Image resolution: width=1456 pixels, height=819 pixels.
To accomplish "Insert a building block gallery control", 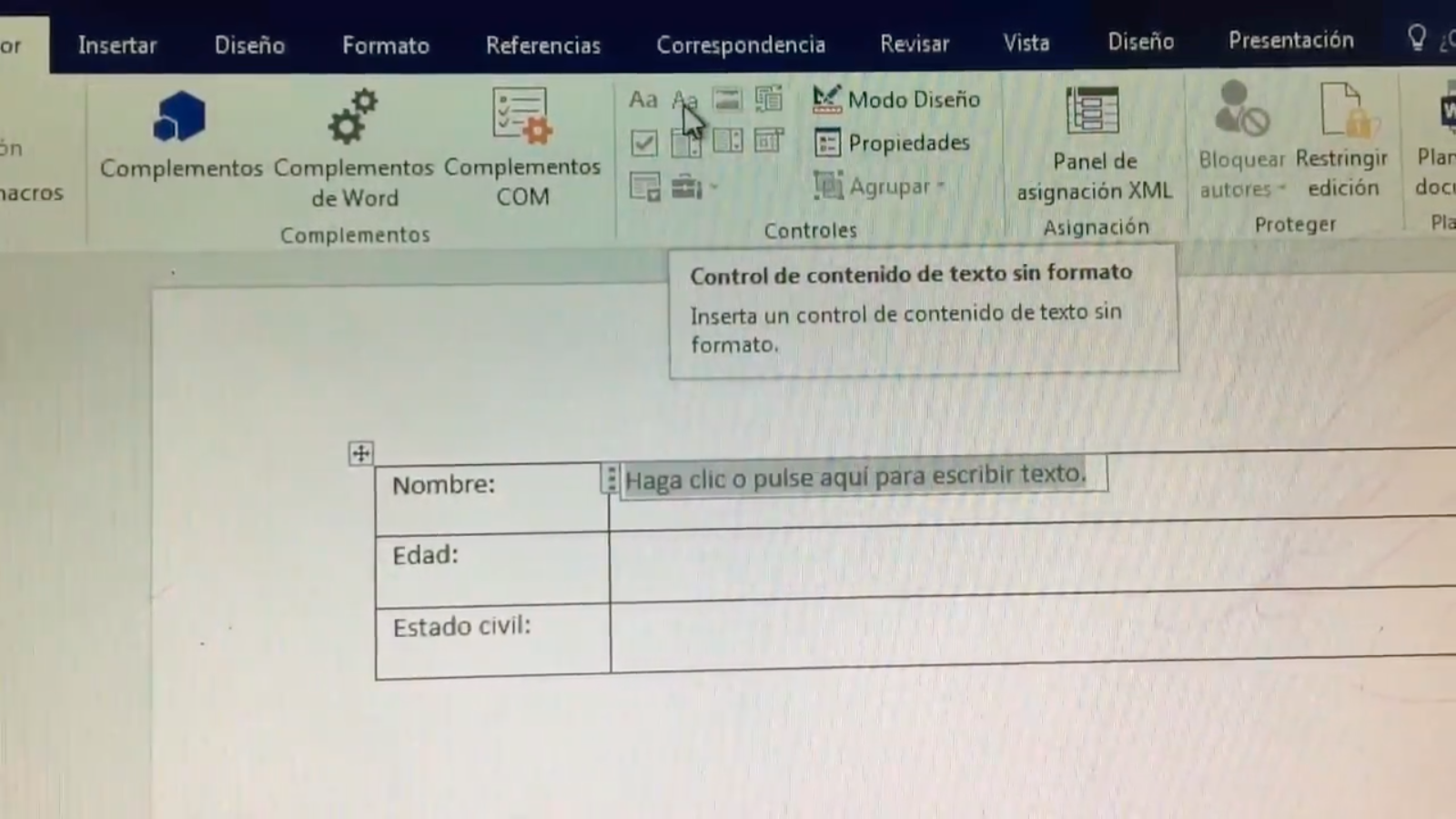I will (769, 99).
